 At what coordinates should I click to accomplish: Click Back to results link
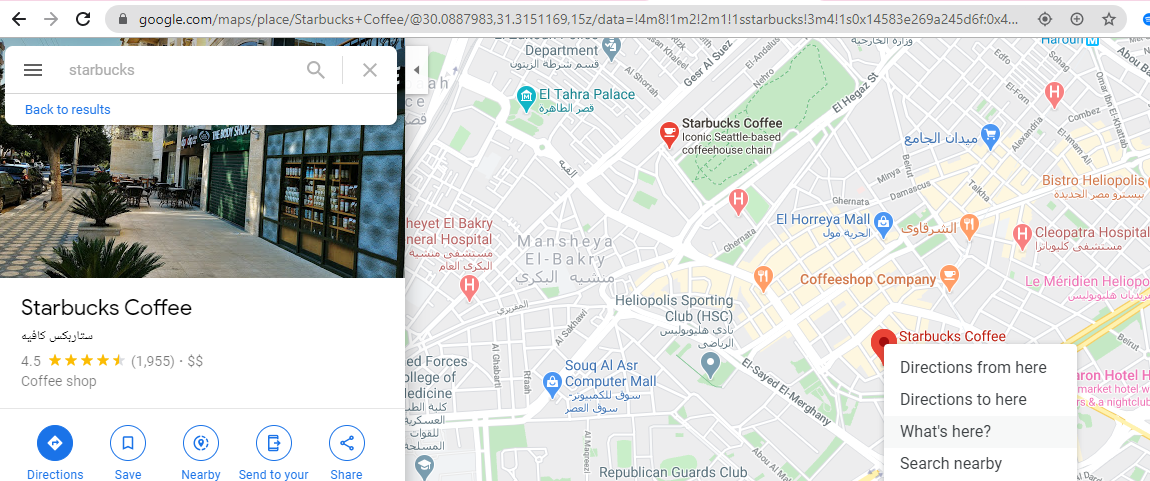67,109
